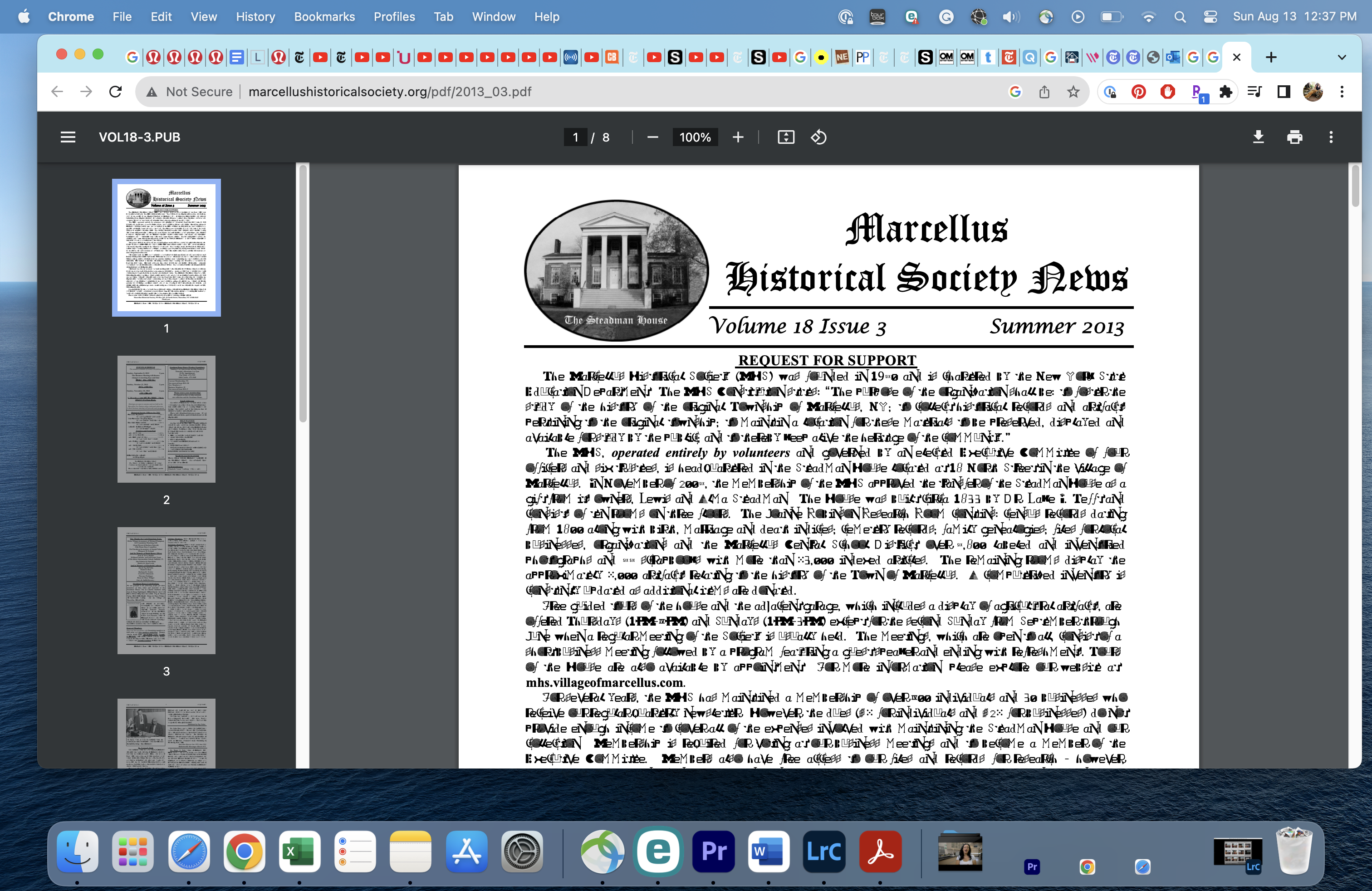The width and height of the screenshot is (1372, 891).
Task: Print the PDF using printer icon
Action: point(1295,137)
